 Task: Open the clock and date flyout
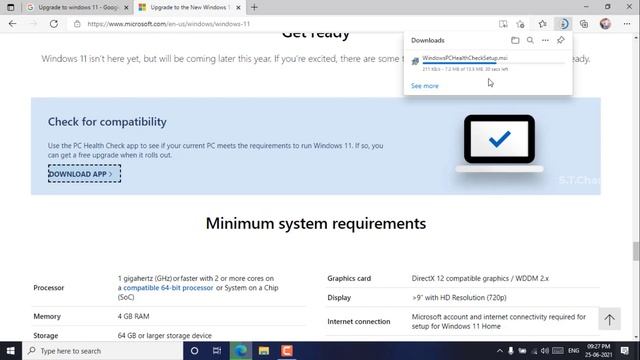pyautogui.click(x=598, y=351)
